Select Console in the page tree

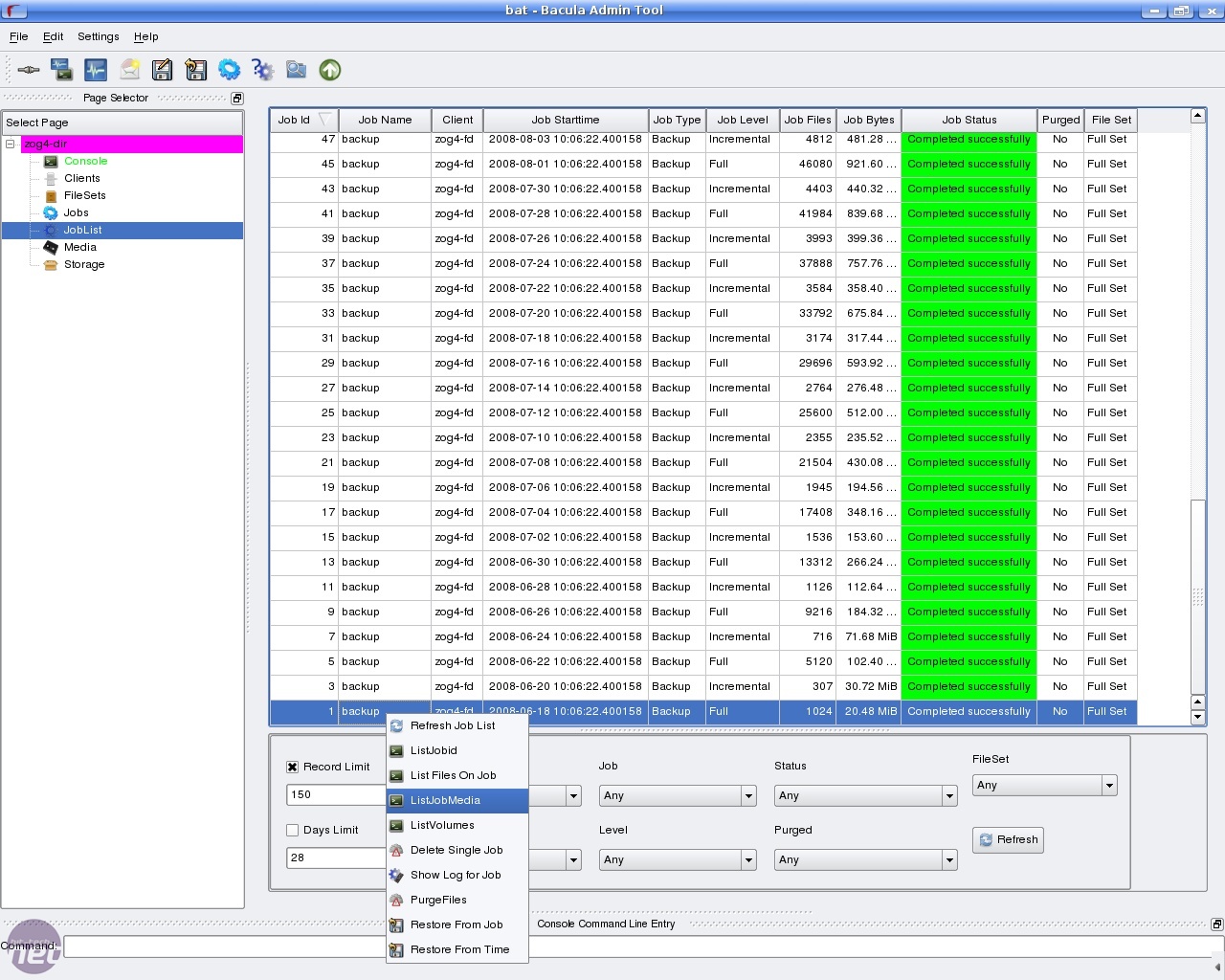click(85, 161)
